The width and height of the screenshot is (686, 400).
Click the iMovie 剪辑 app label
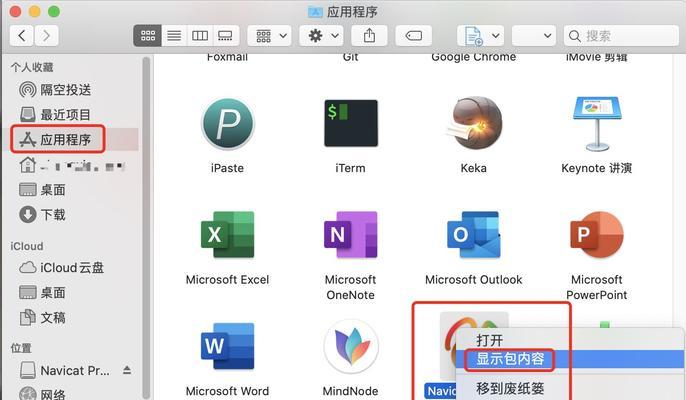click(x=597, y=57)
